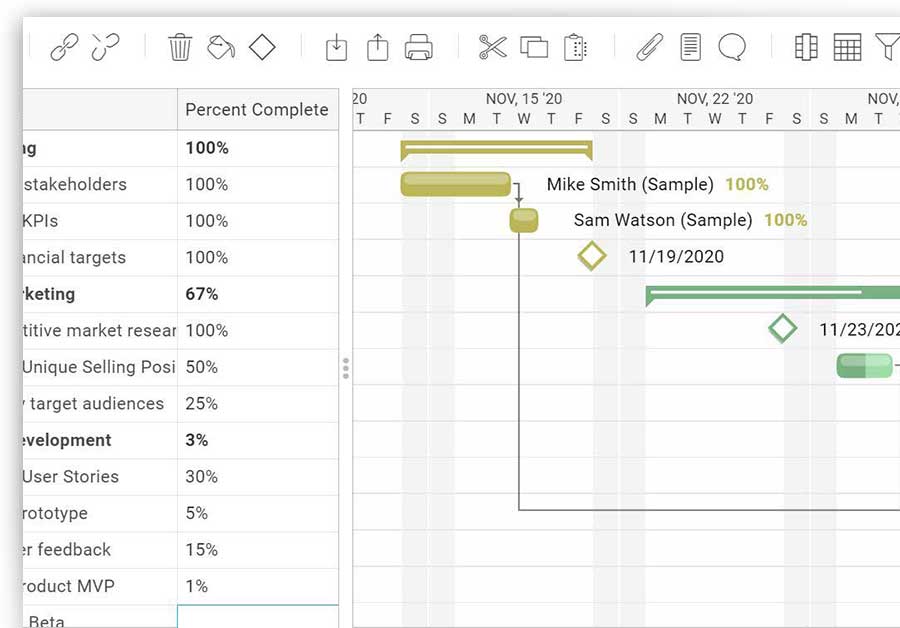
Task: Select the 5% prototype percent cell
Action: (258, 513)
